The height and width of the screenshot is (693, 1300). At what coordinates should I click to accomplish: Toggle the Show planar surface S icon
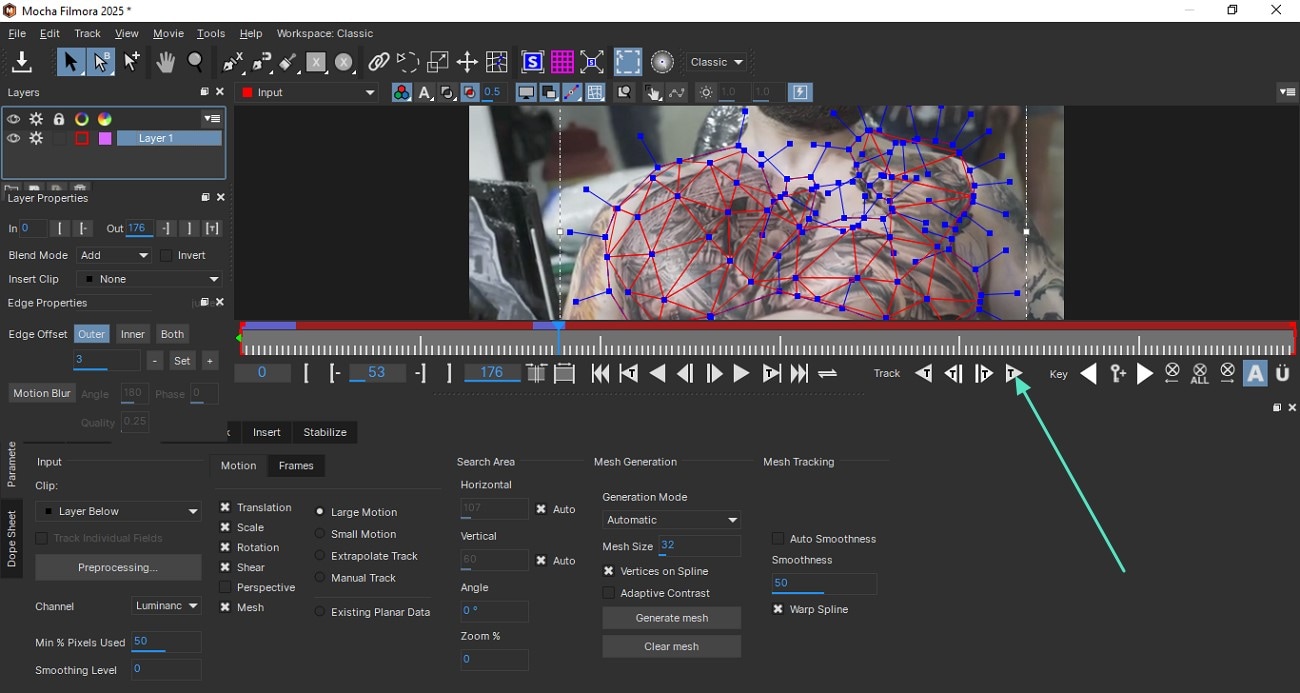[x=533, y=63]
